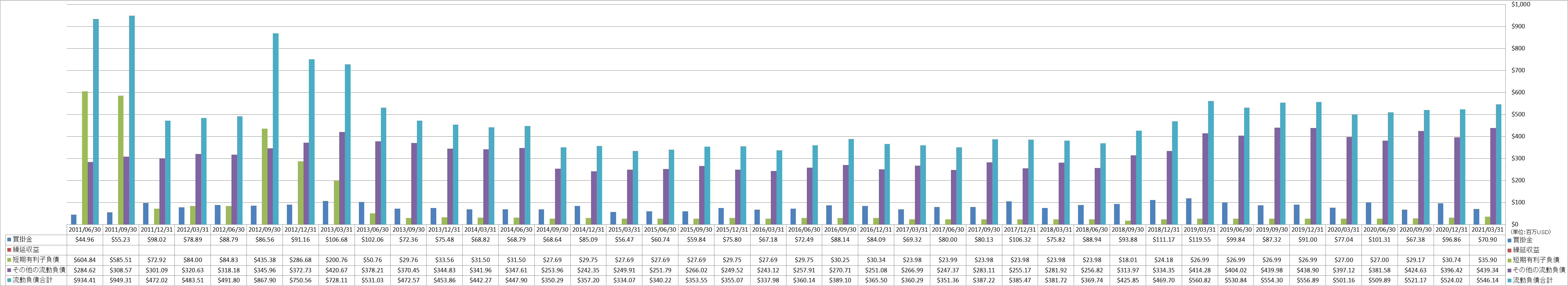The height and width of the screenshot is (286, 1568).
Task: Click the cyan total bar for 2011/09/30
Action: (x=131, y=120)
